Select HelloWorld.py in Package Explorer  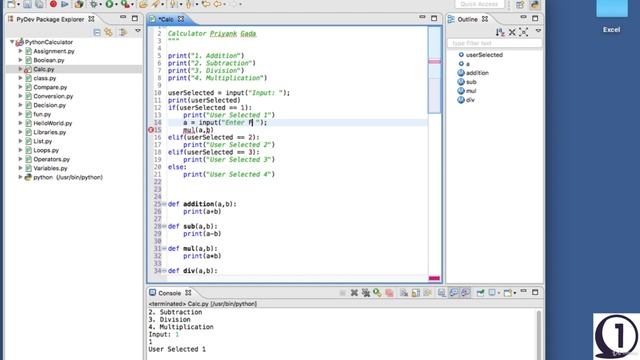(53, 123)
